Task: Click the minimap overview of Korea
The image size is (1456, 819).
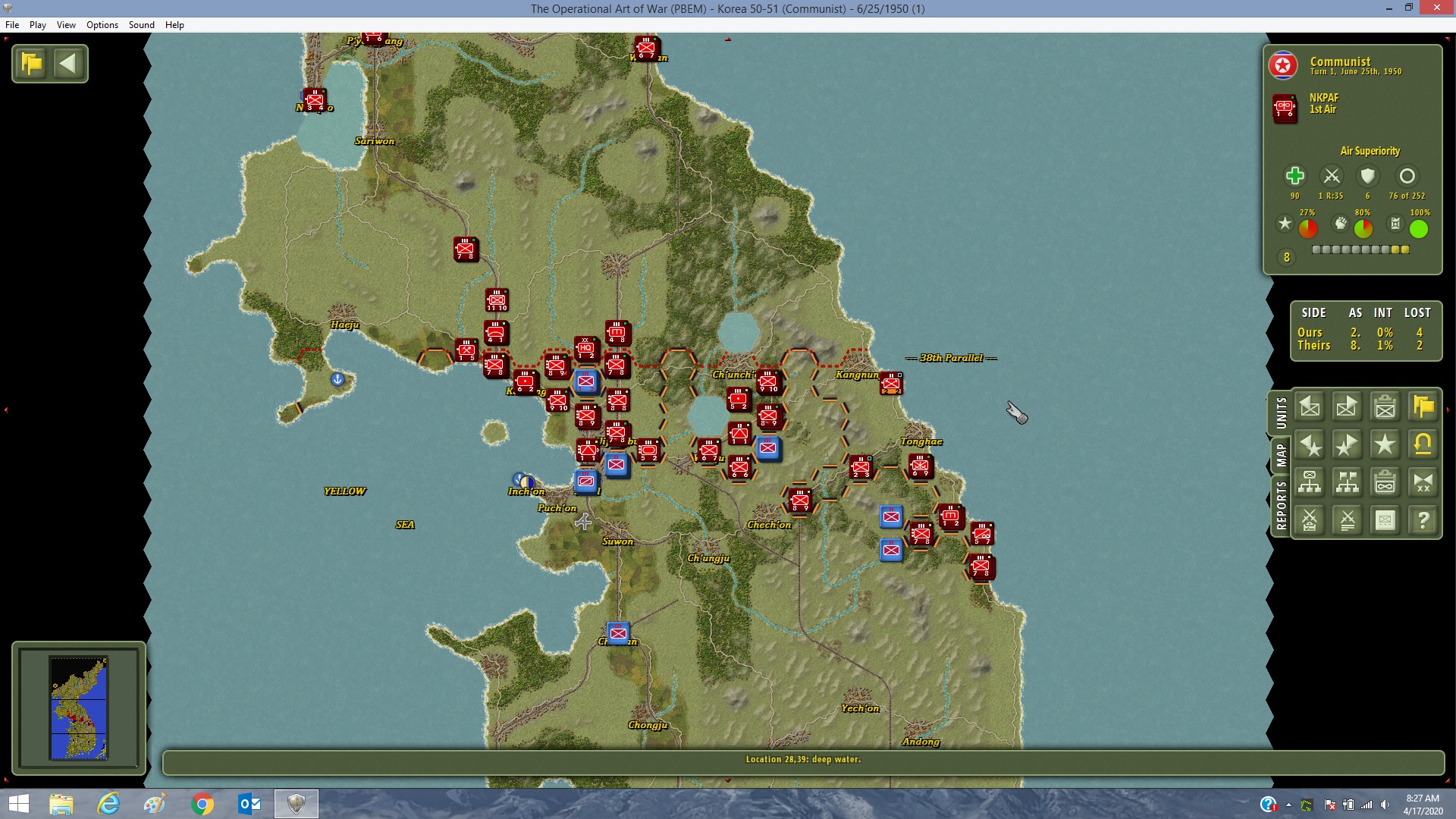Action: click(79, 708)
